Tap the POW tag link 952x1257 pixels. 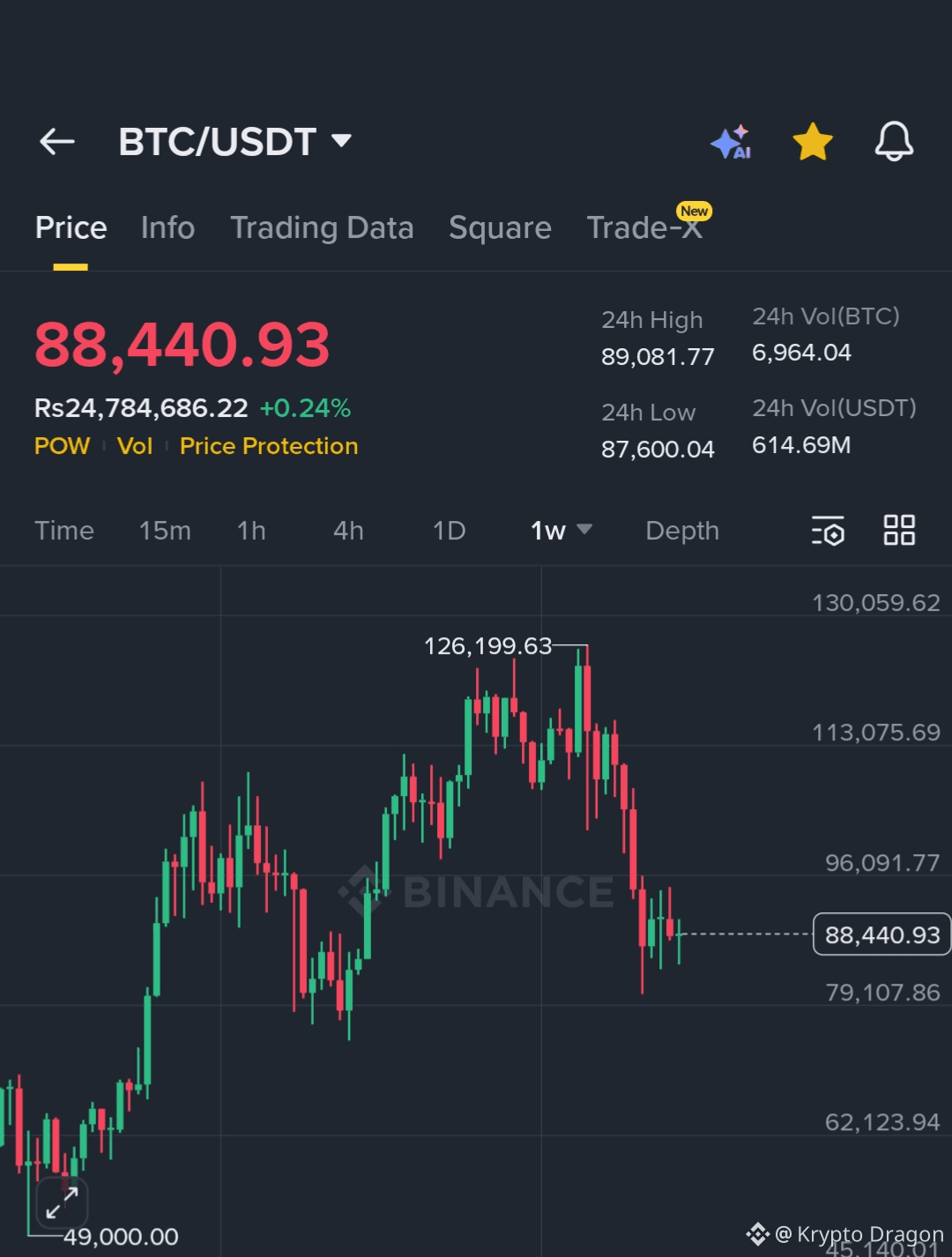click(x=62, y=446)
